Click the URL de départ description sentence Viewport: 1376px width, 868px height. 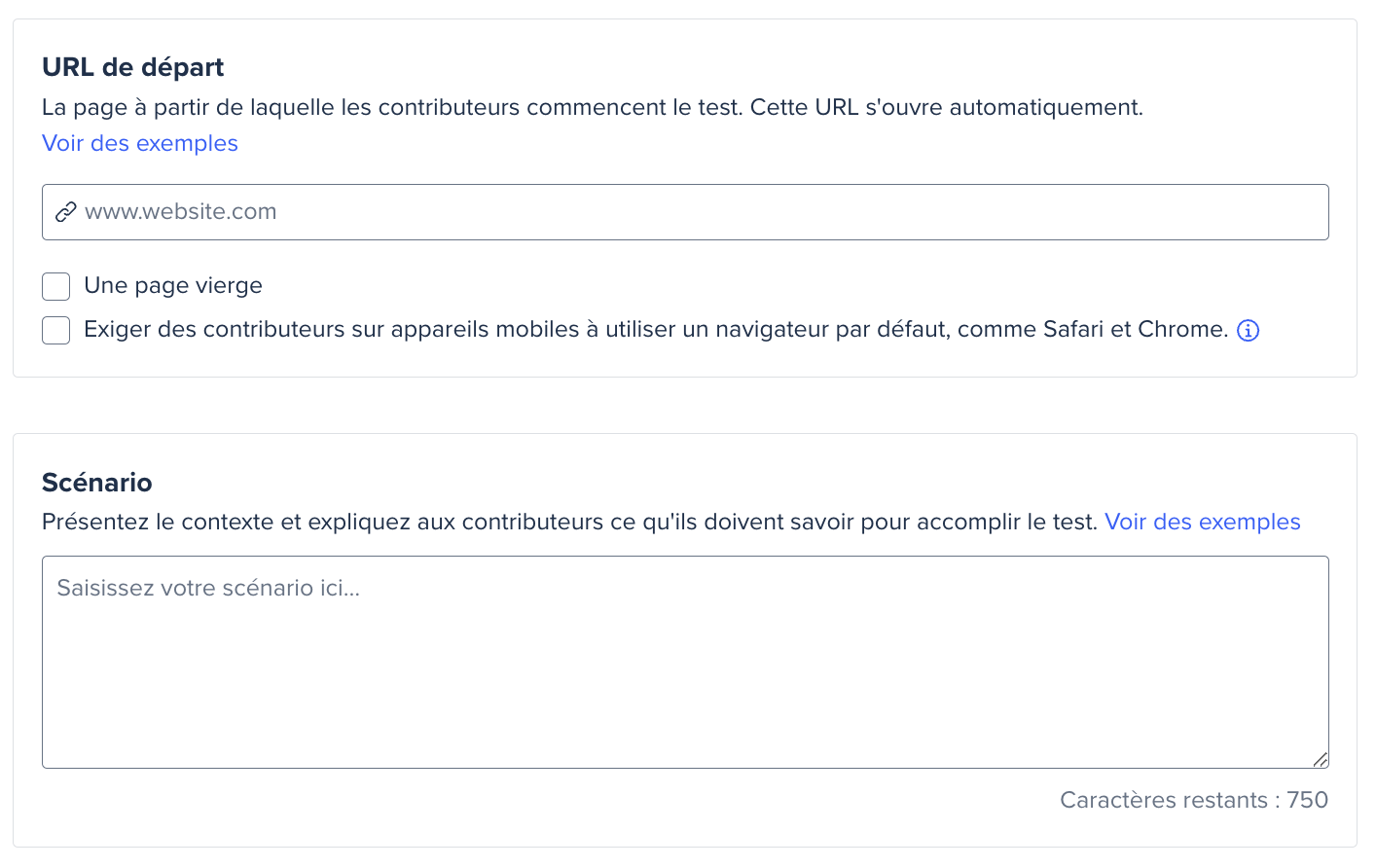(x=593, y=107)
